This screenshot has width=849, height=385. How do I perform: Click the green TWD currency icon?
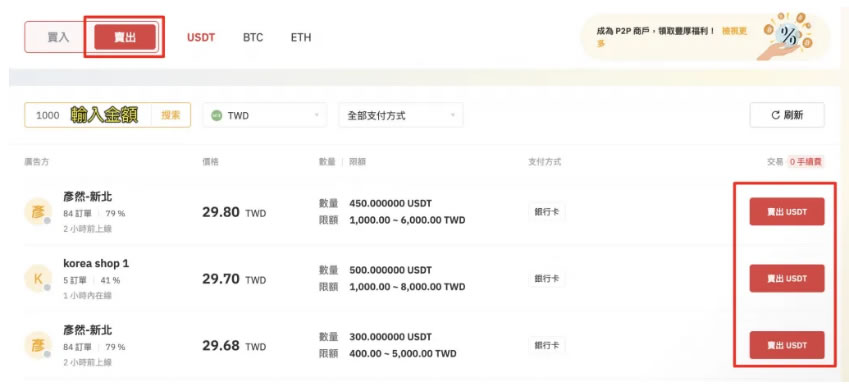(x=217, y=115)
